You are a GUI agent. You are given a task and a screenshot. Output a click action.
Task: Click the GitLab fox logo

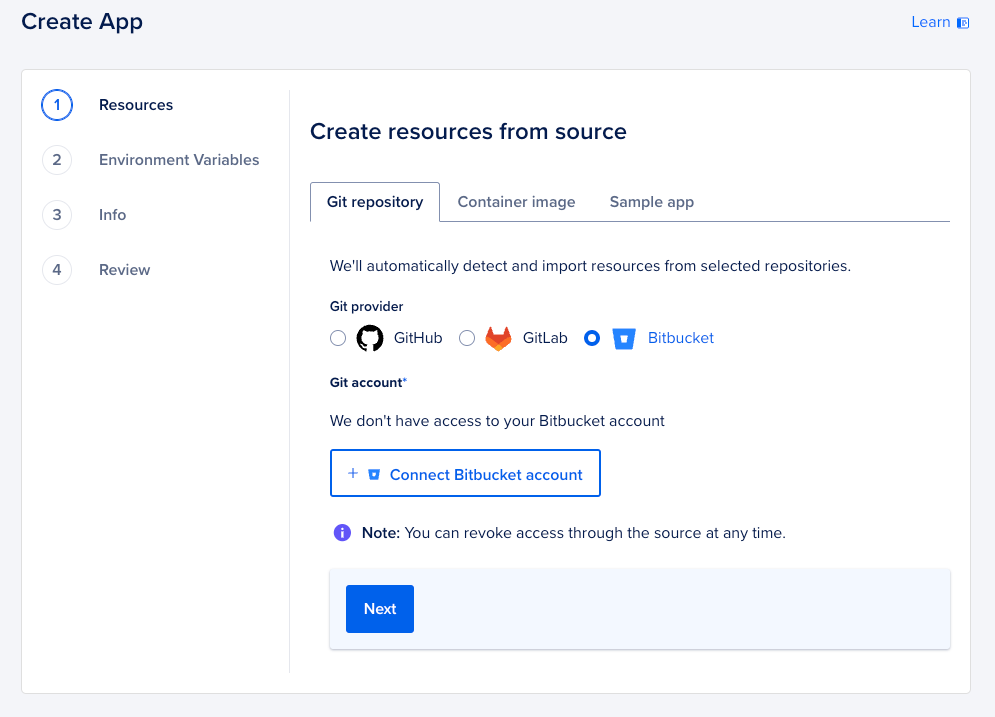[x=498, y=338]
